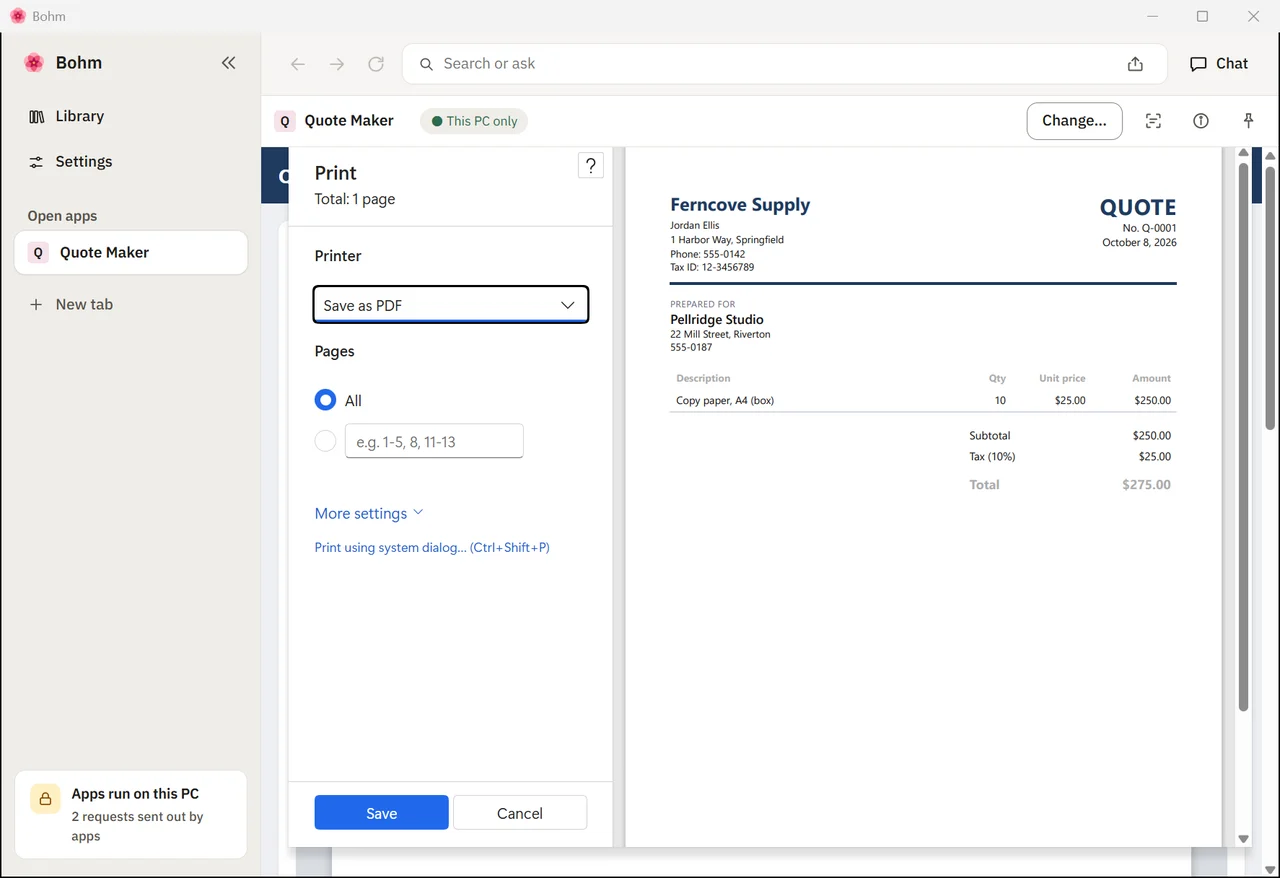Click the Quote Maker Q icon in header
The height and width of the screenshot is (878, 1280).
[x=285, y=121]
